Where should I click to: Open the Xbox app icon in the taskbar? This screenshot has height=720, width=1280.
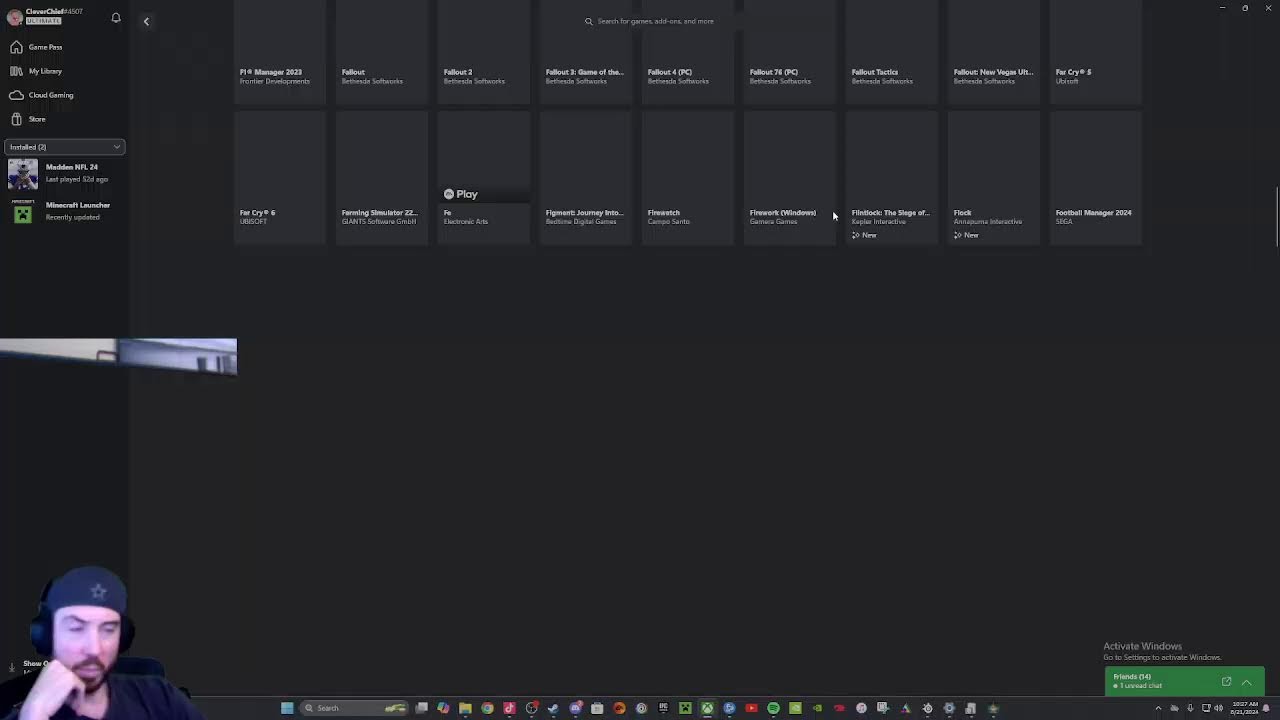(x=707, y=708)
